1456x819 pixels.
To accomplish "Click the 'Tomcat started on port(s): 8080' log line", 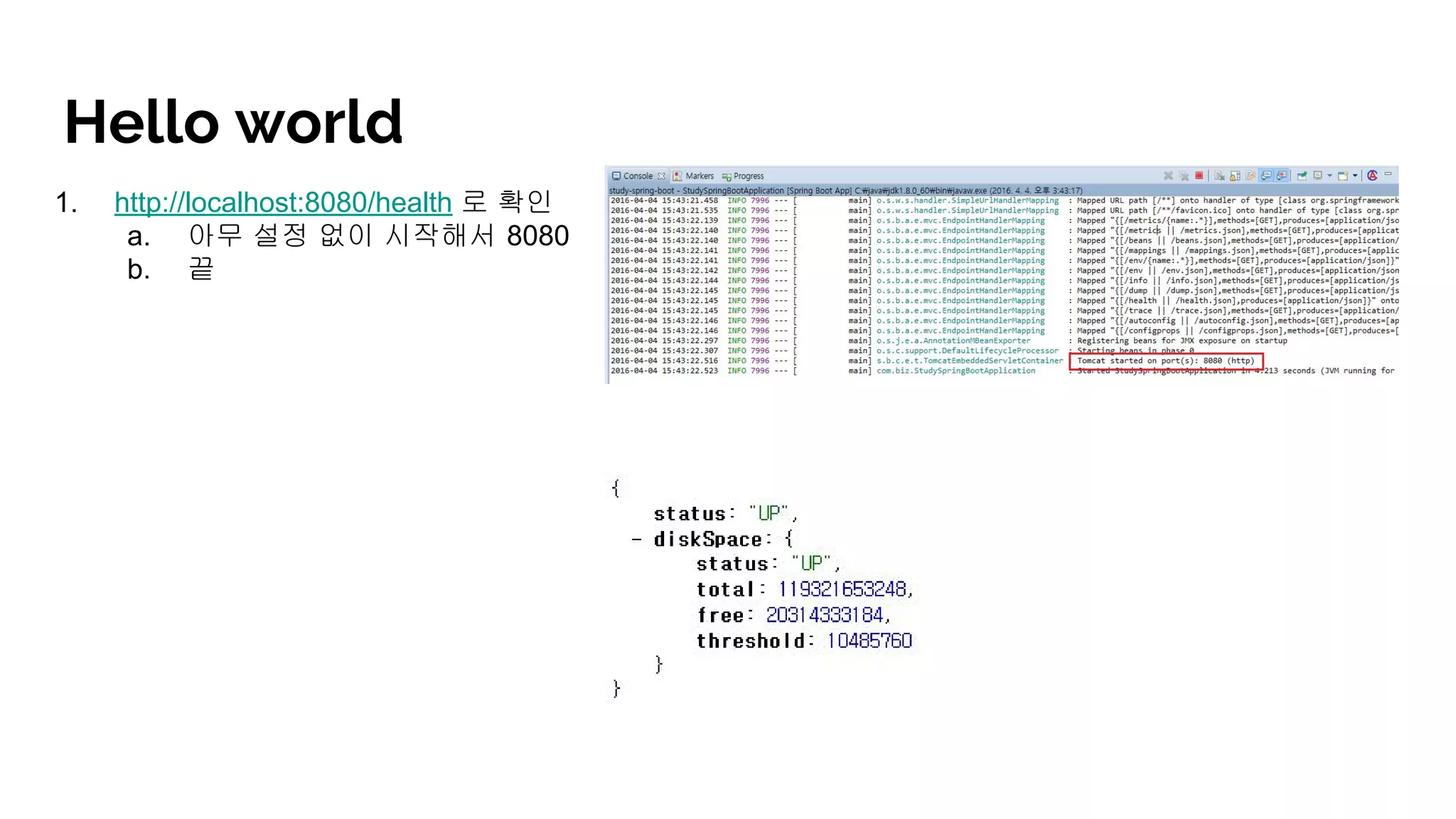I will point(1166,361).
